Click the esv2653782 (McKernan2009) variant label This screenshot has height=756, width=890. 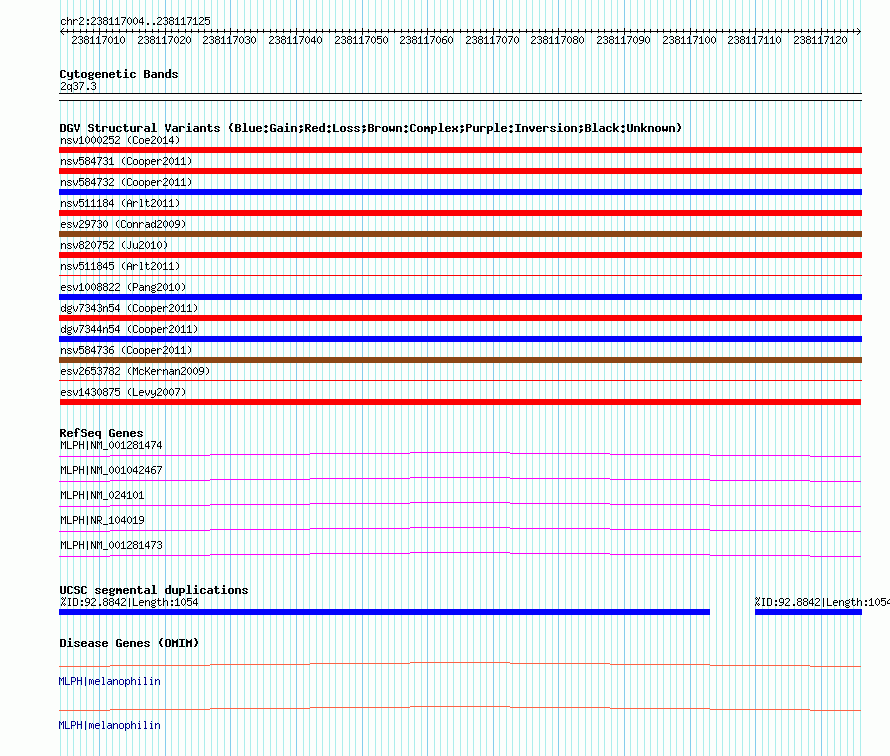point(135,371)
